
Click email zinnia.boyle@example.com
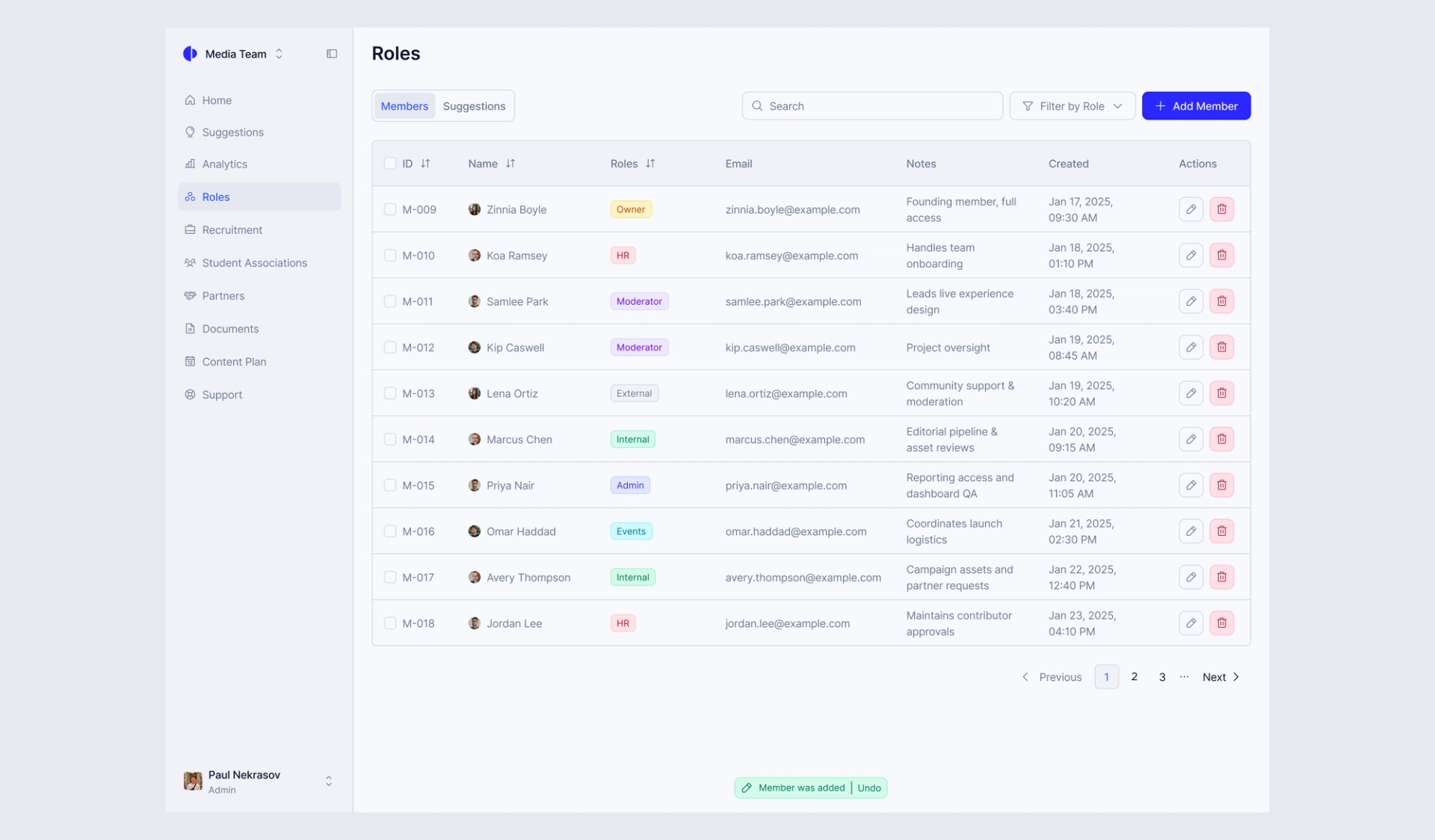792,210
